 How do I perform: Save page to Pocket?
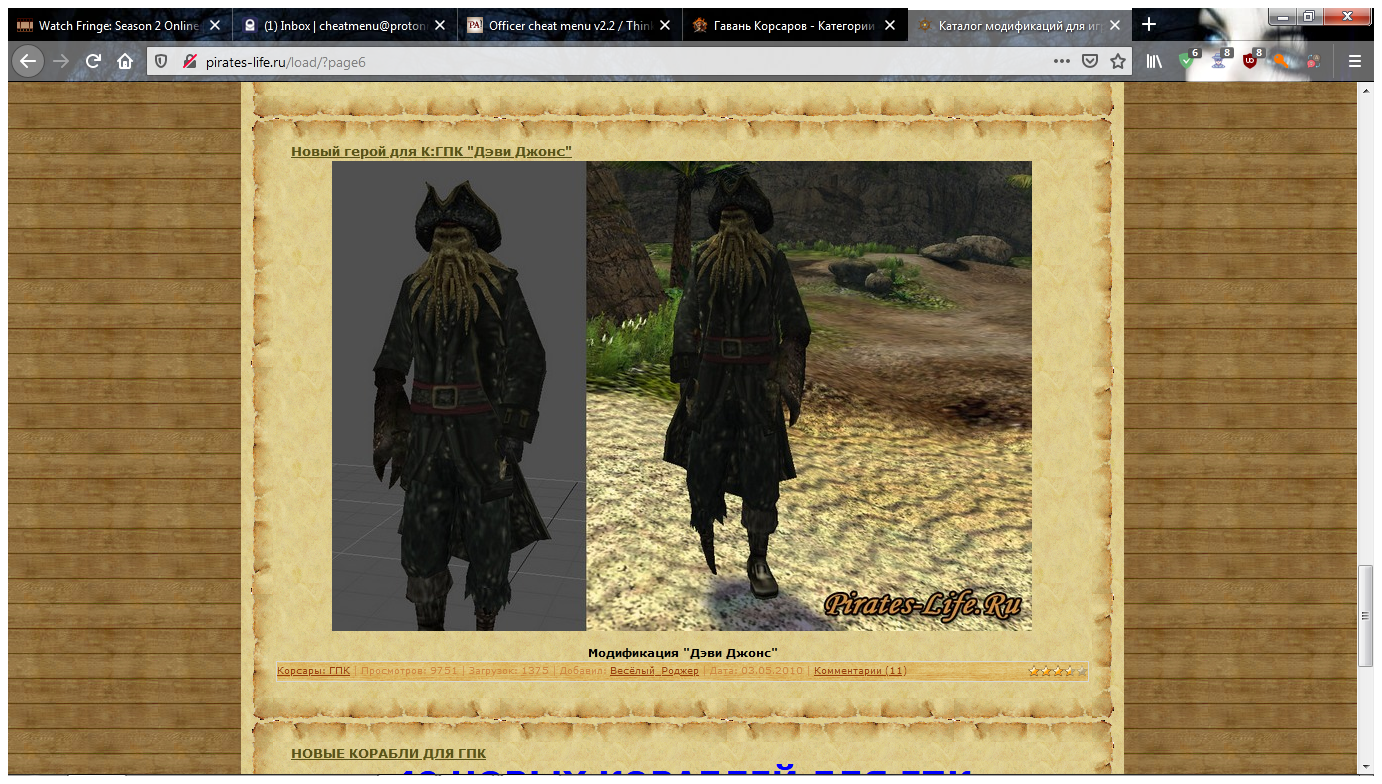click(1090, 62)
